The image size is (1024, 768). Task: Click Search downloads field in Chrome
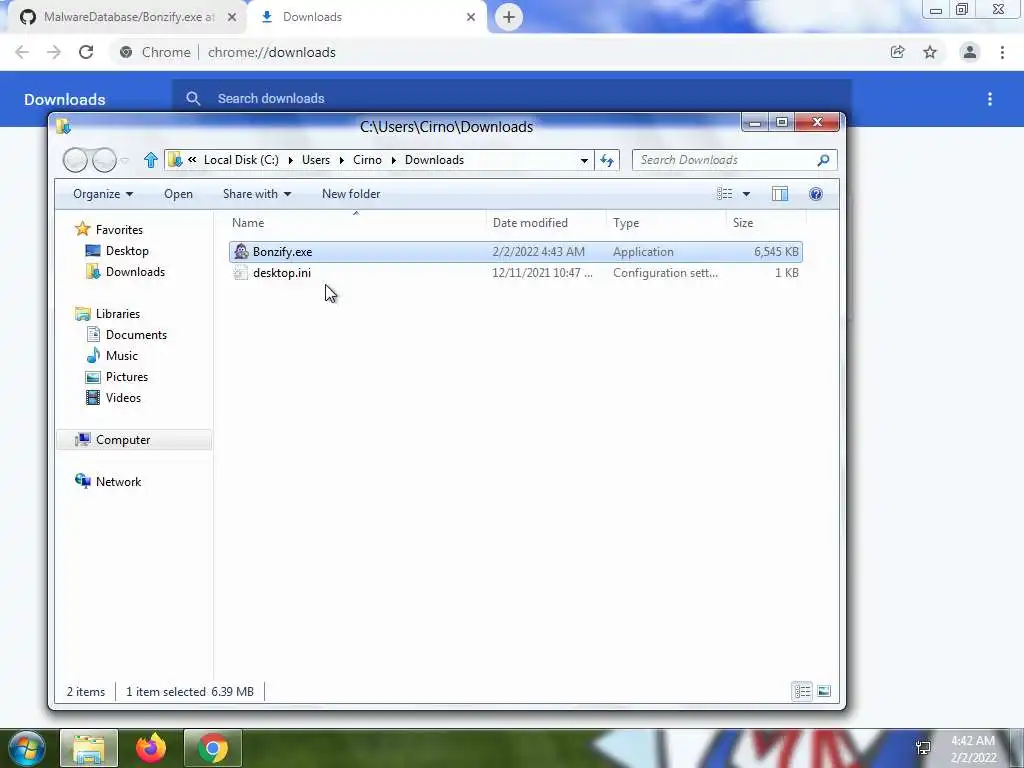click(x=511, y=99)
